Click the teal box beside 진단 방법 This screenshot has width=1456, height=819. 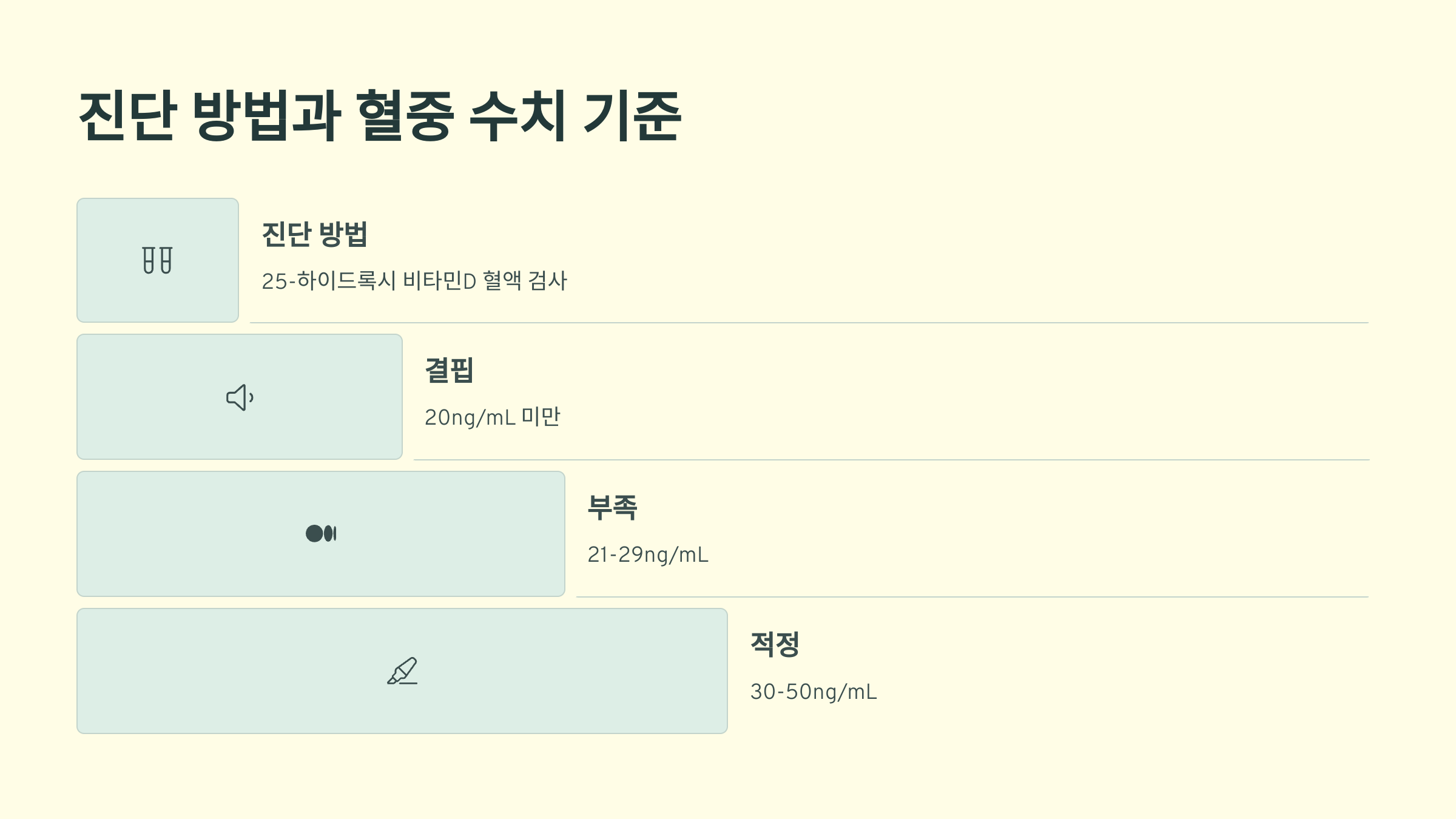tap(158, 260)
